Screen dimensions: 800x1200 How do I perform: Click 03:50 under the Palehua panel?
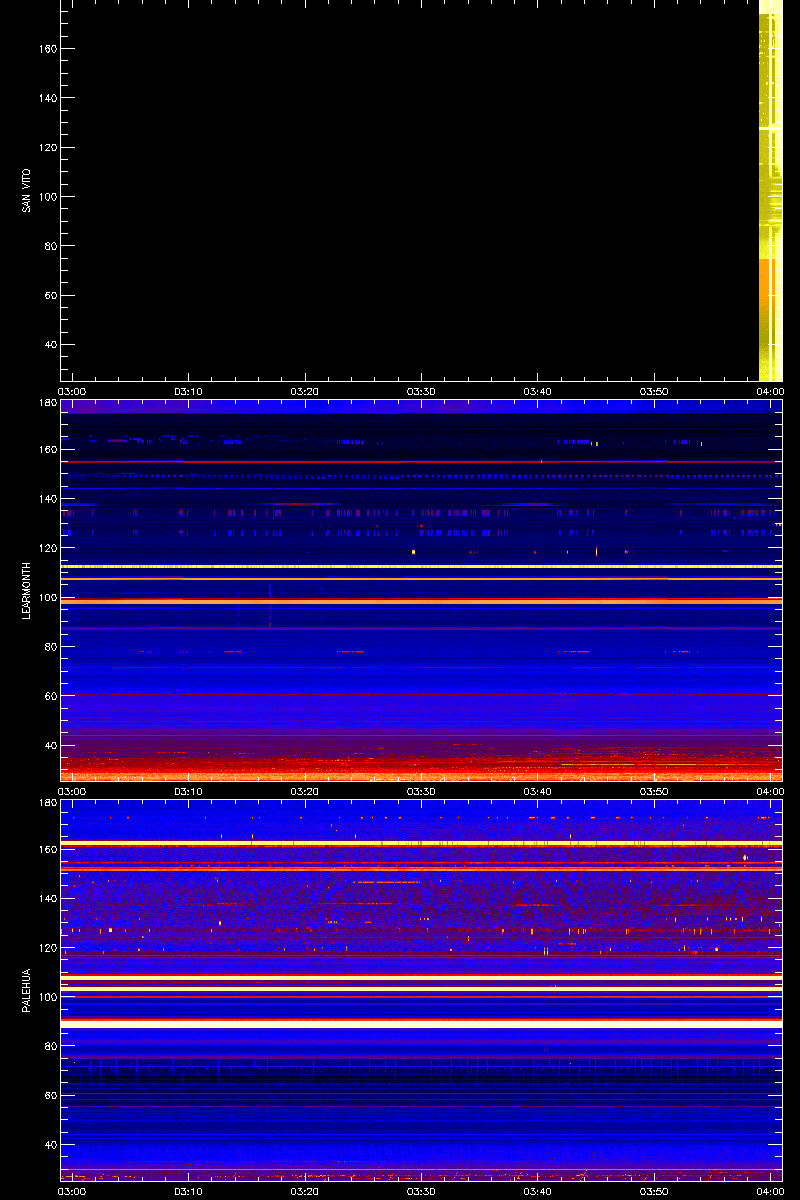654,1191
